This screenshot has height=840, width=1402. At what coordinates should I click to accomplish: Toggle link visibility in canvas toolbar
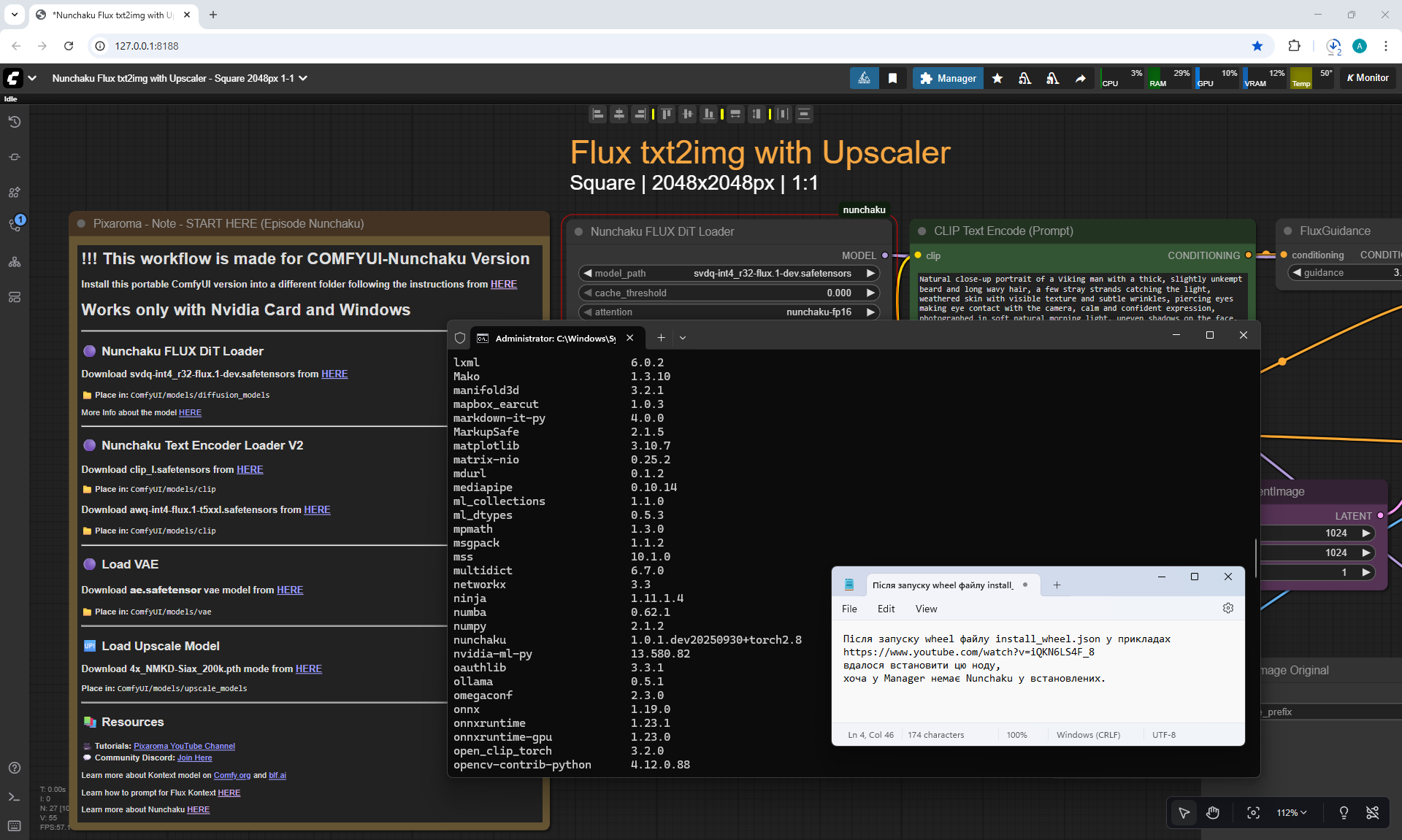(x=1373, y=813)
